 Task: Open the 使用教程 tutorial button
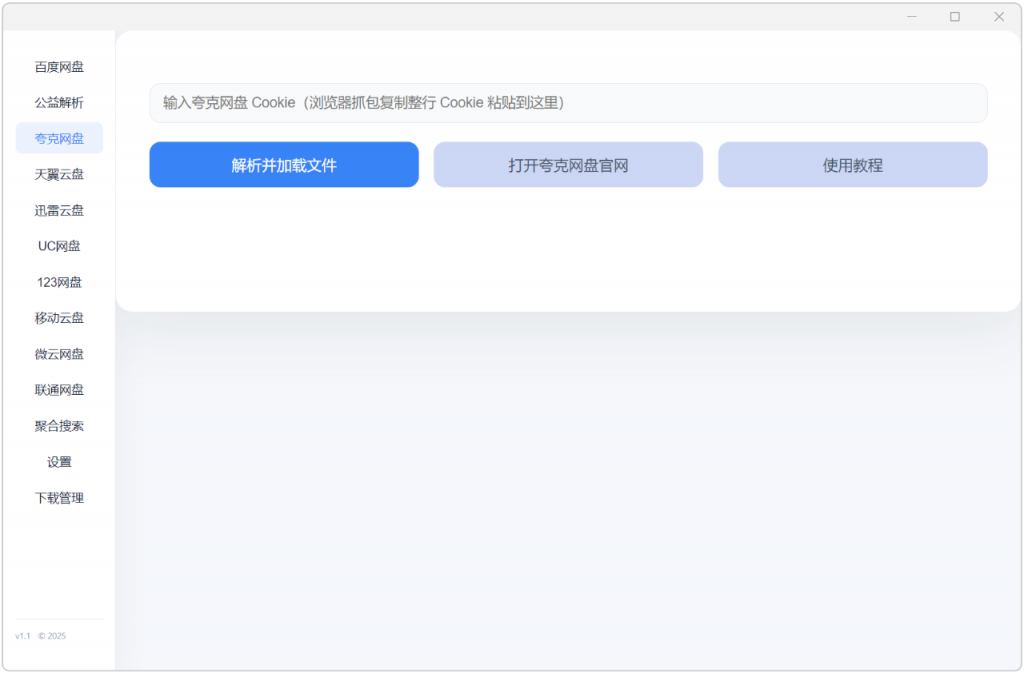[852, 165]
